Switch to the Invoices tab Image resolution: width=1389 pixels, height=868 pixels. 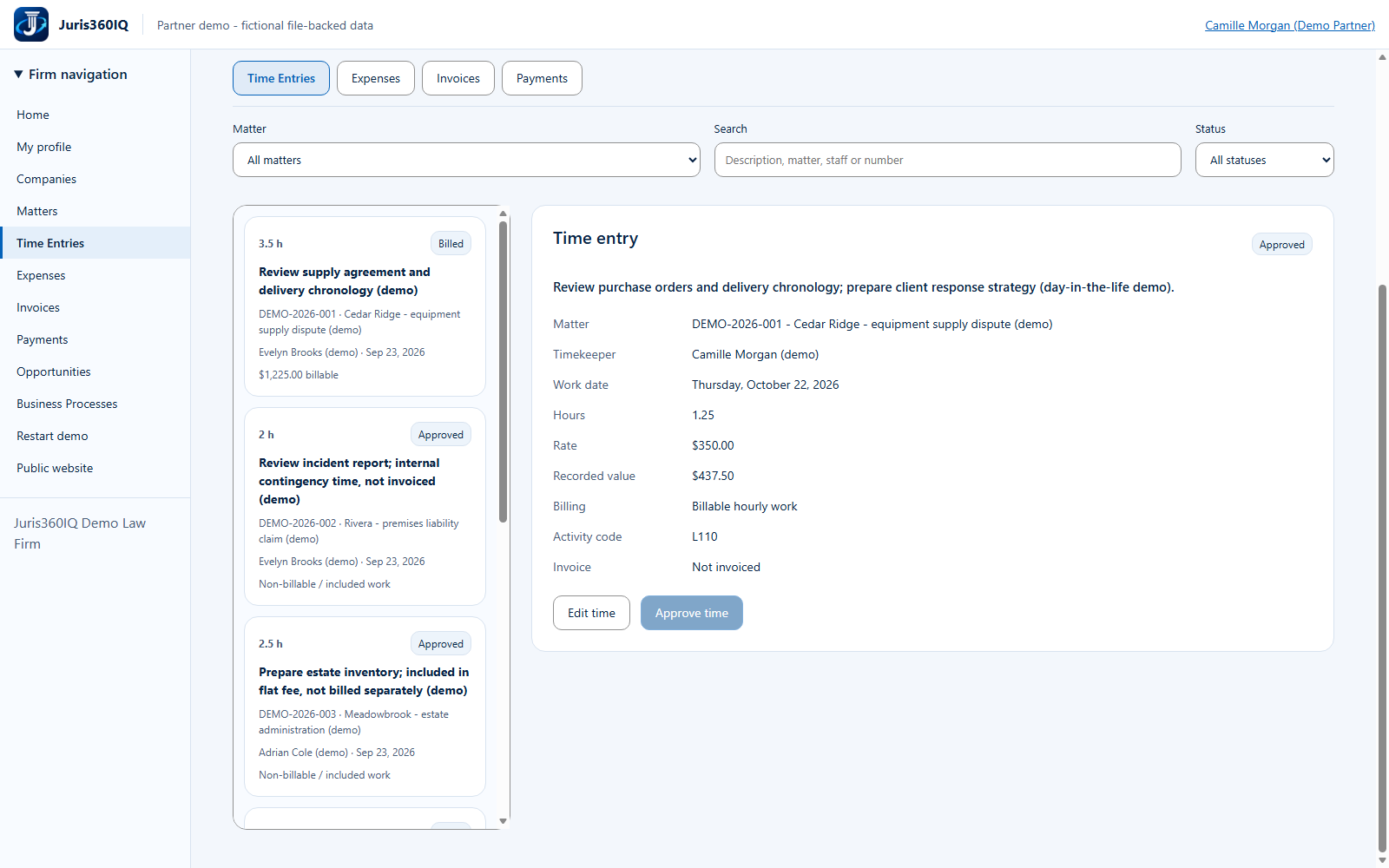pyautogui.click(x=458, y=78)
